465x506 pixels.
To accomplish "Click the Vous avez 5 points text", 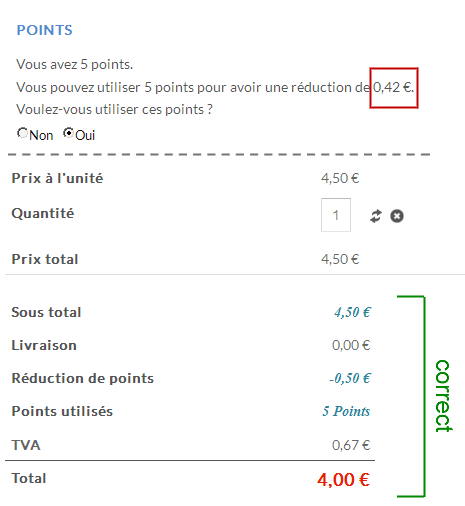I will point(74,64).
